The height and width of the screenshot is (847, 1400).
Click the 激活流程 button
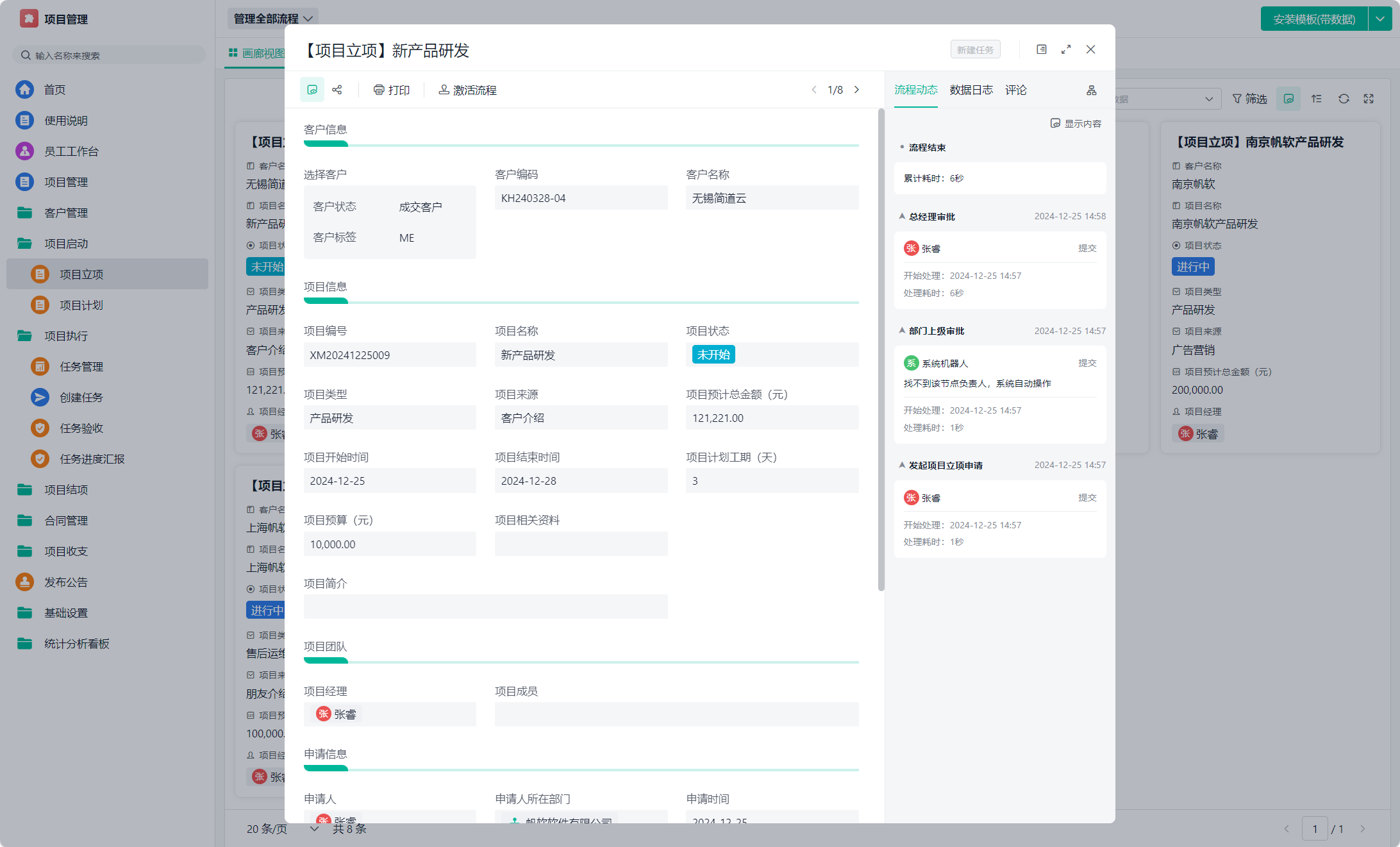[x=467, y=90]
